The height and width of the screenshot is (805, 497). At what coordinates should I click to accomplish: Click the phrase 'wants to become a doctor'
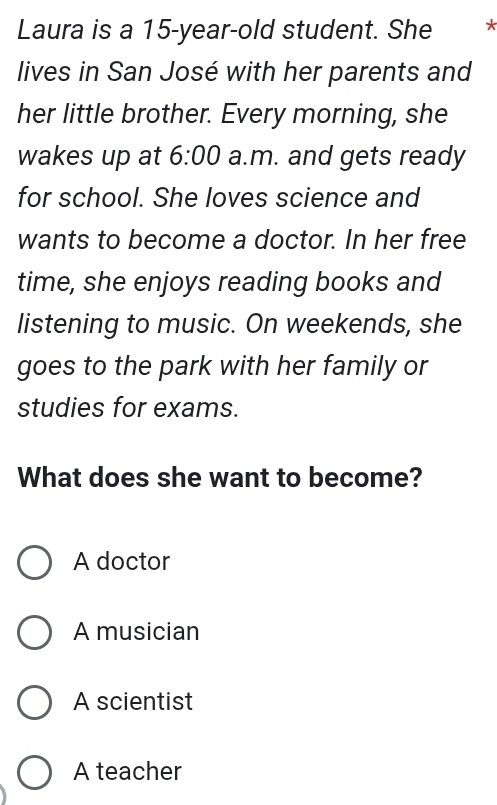177,240
